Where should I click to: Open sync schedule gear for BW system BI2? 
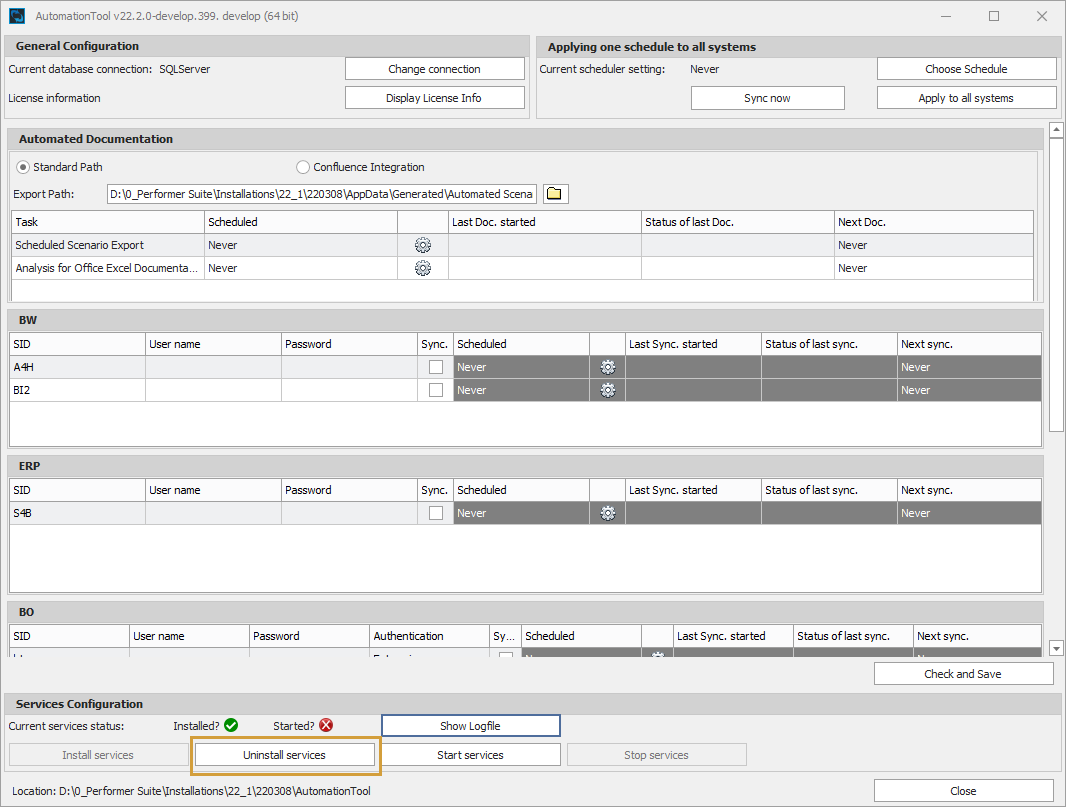607,390
